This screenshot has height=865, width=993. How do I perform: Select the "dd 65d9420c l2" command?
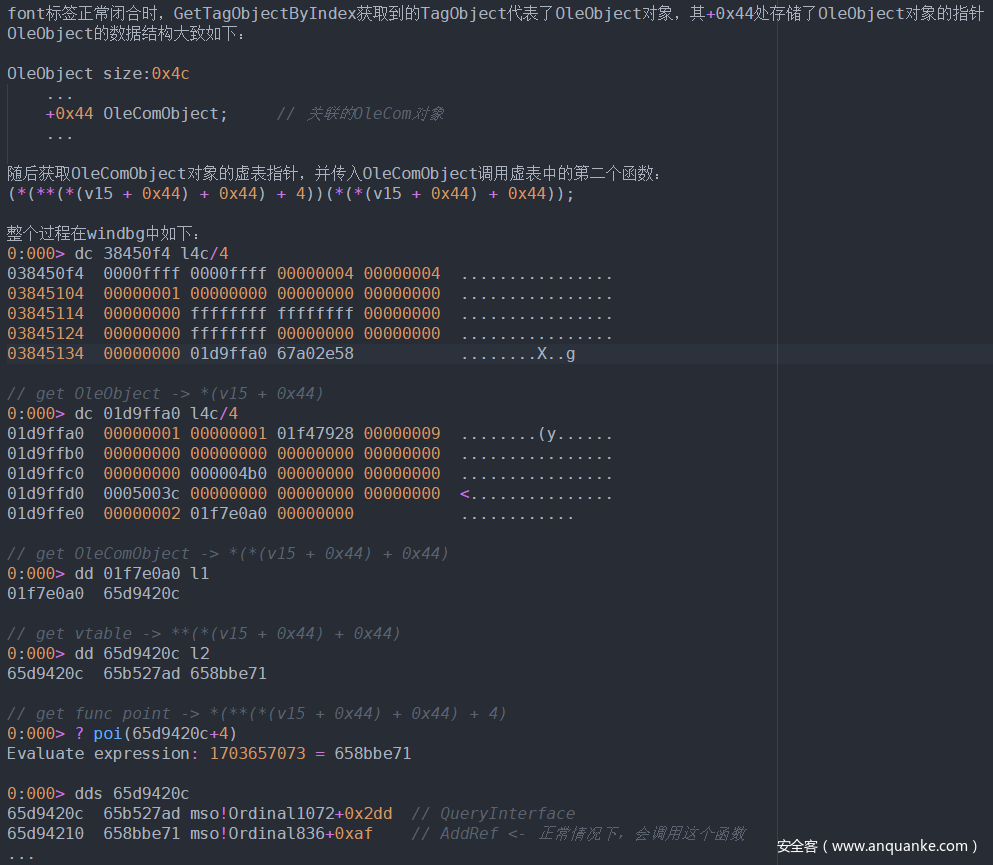(142, 654)
